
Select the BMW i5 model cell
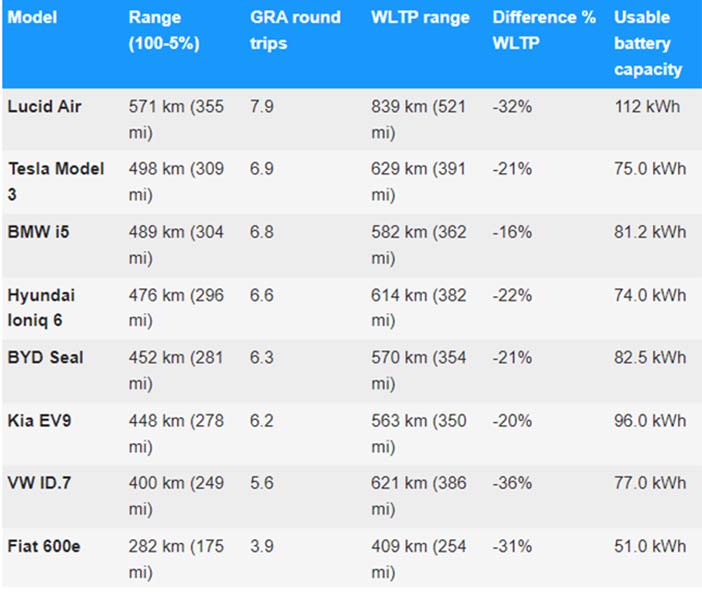point(39,232)
